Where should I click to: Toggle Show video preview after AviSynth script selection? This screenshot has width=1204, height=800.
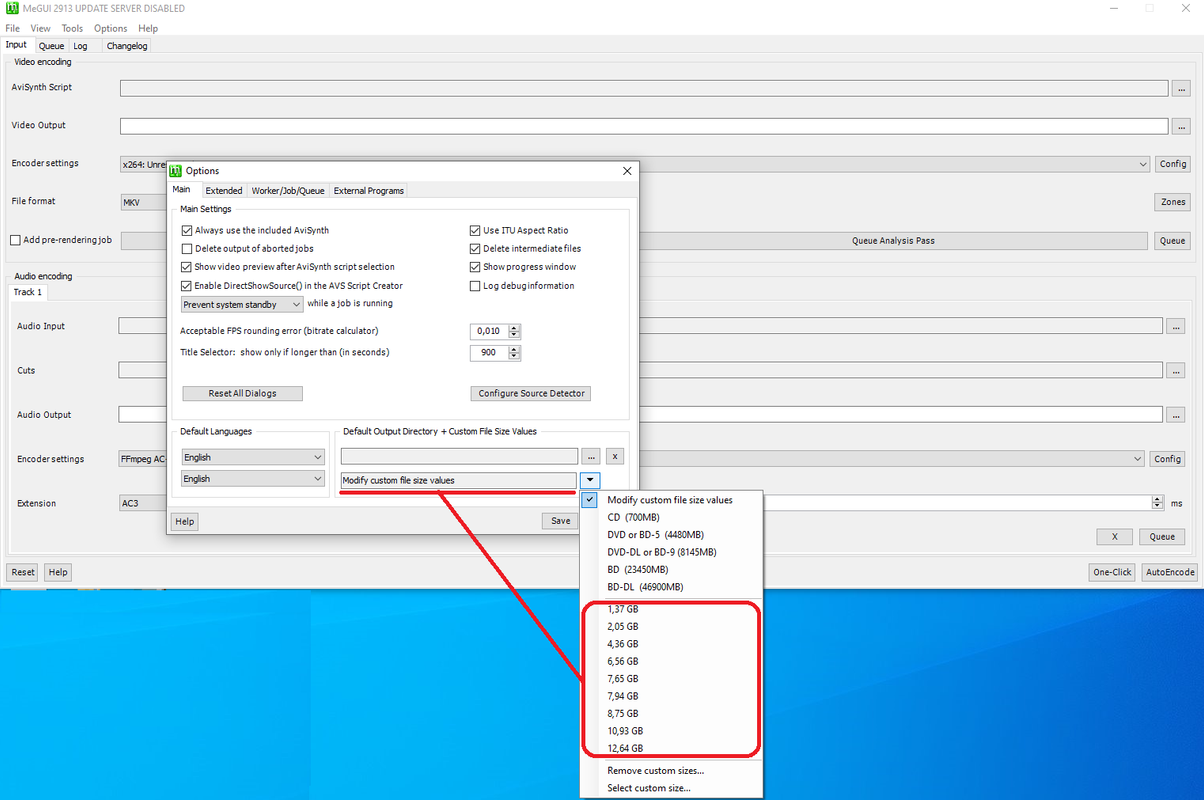coord(186,267)
